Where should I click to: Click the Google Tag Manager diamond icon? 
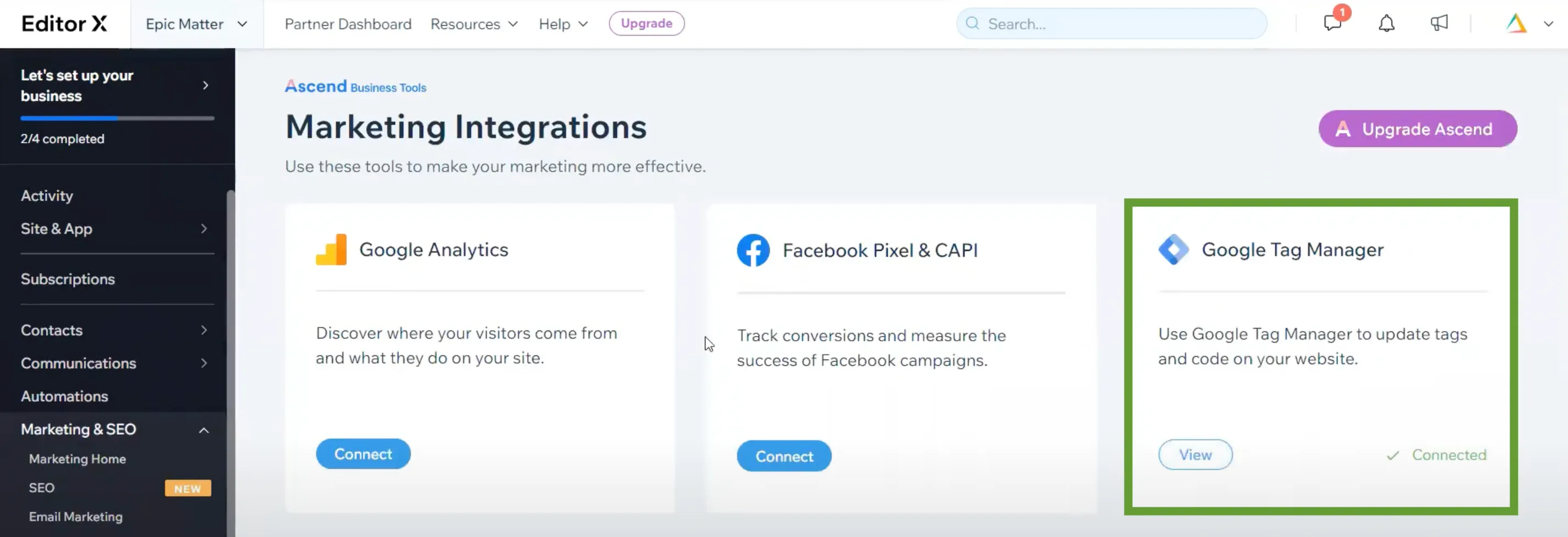point(1174,249)
